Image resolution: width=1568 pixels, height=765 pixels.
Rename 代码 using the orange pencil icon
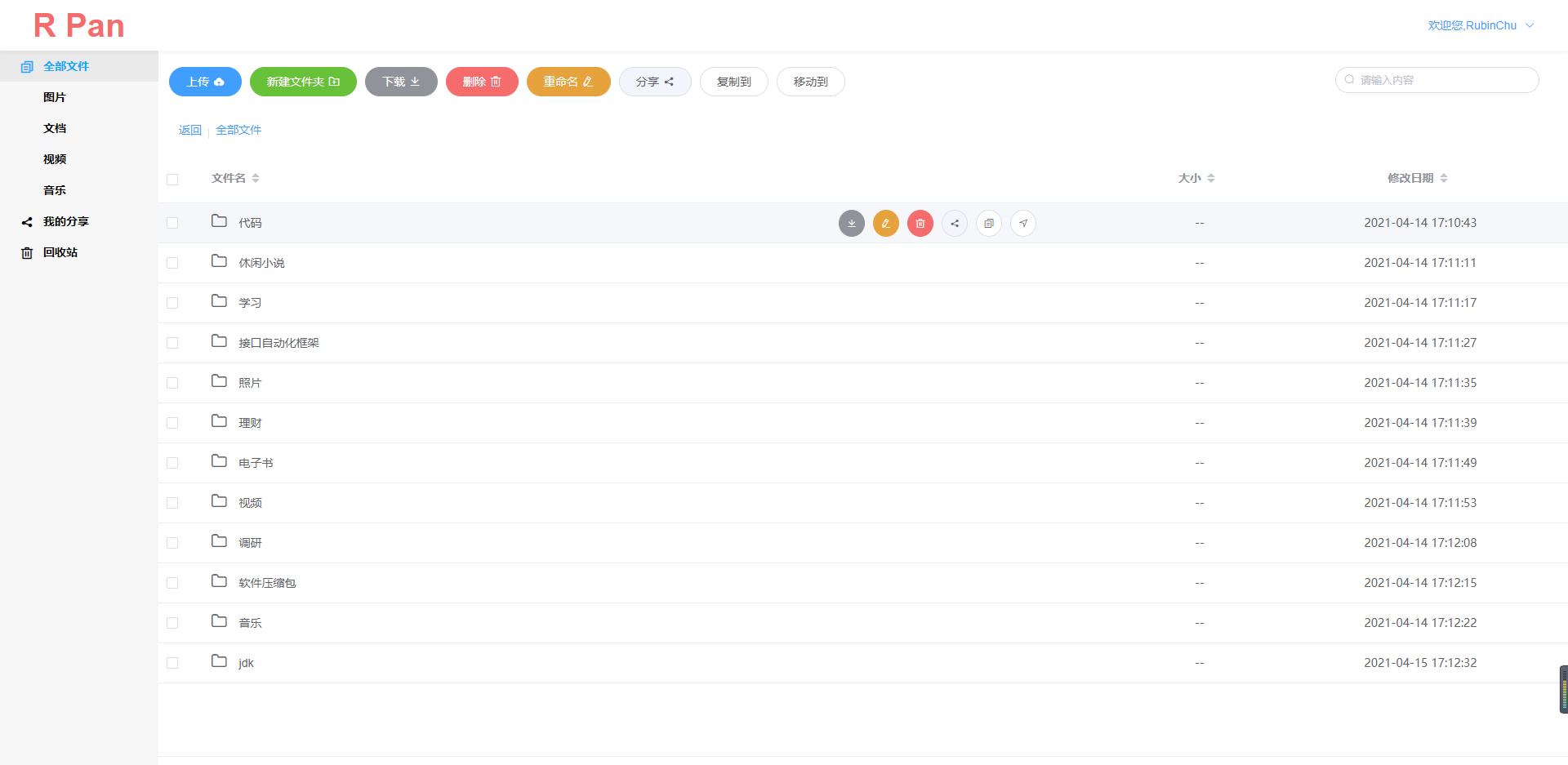click(886, 222)
